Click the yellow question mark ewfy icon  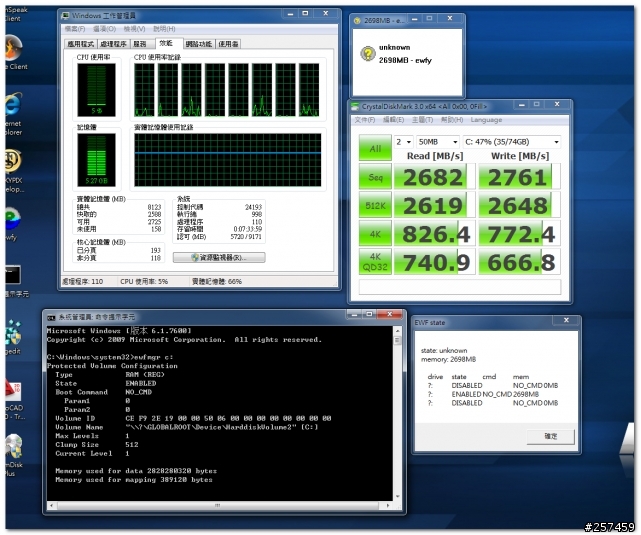367,55
